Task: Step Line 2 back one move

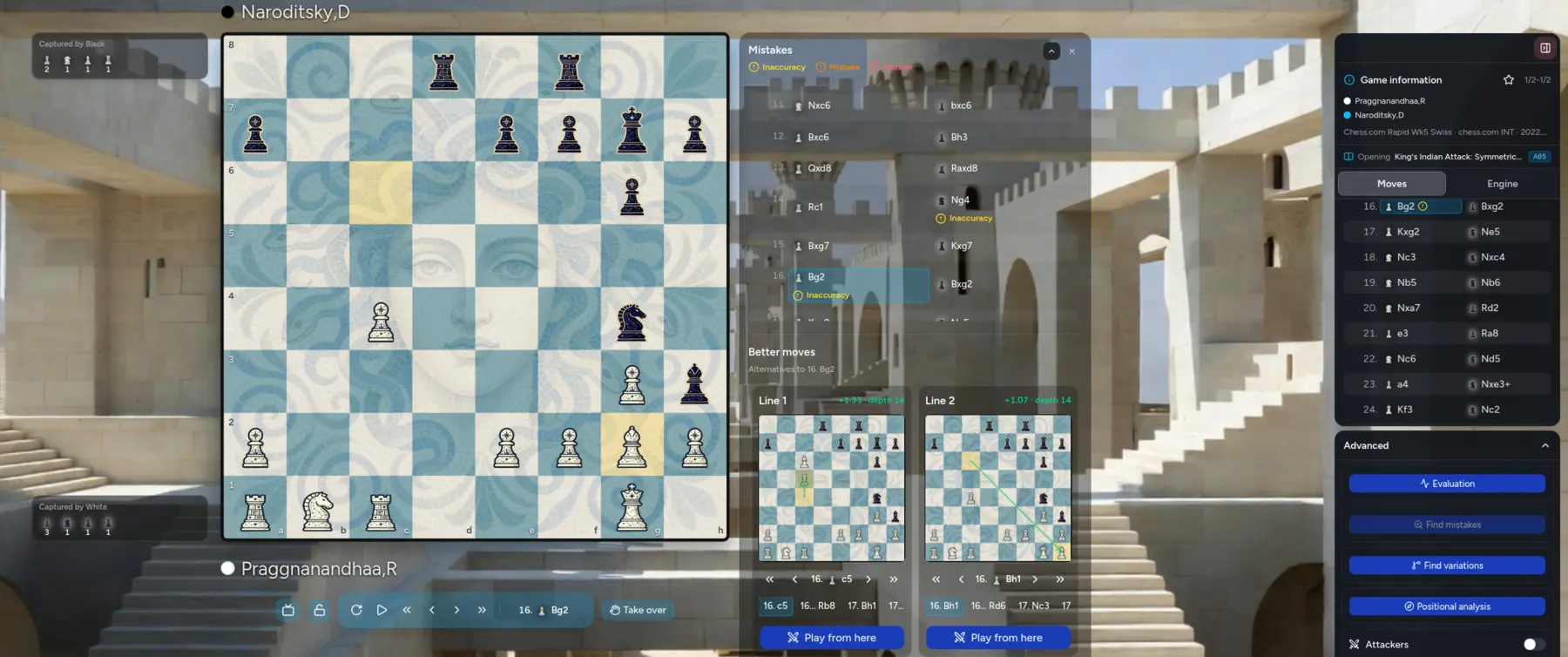Action: pos(961,579)
